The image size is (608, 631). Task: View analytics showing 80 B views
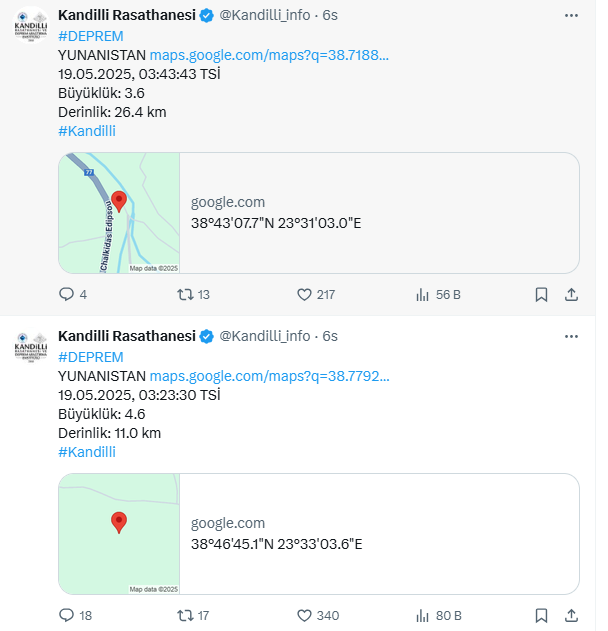[x=423, y=615]
